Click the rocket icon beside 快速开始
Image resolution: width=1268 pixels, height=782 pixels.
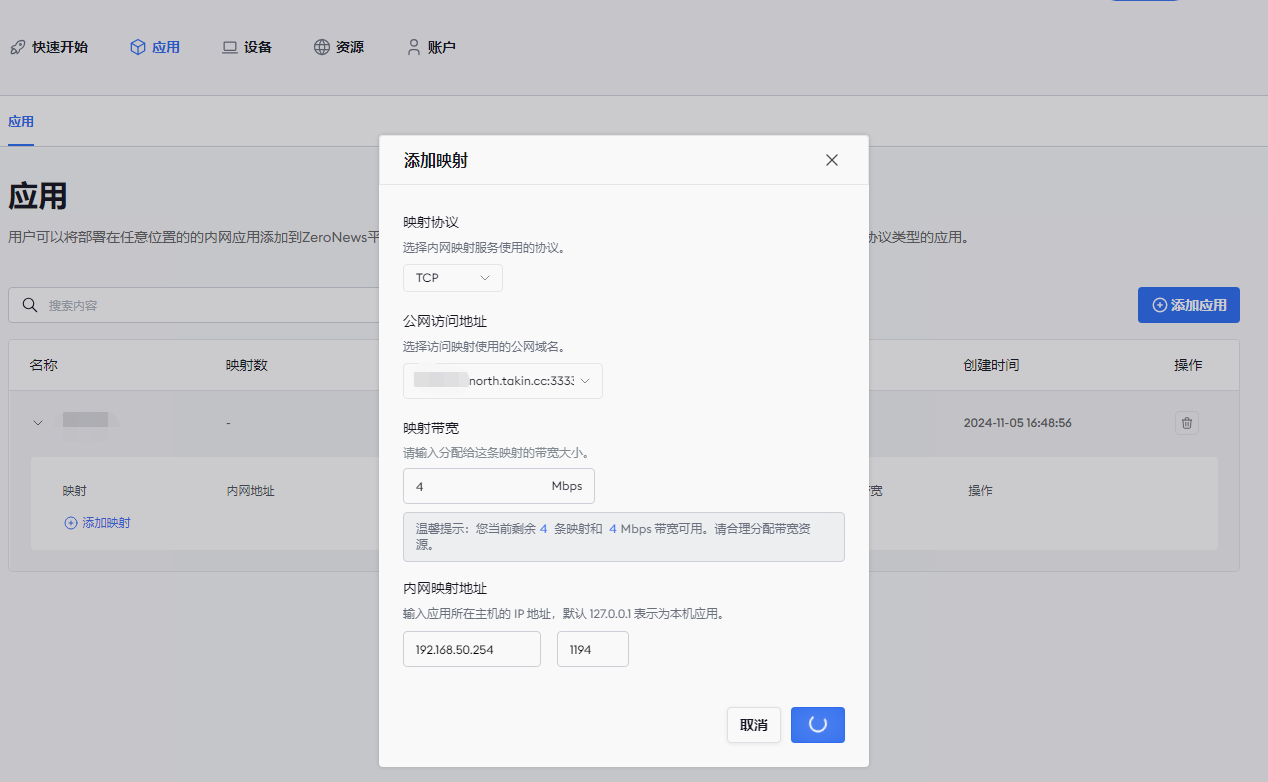(18, 47)
